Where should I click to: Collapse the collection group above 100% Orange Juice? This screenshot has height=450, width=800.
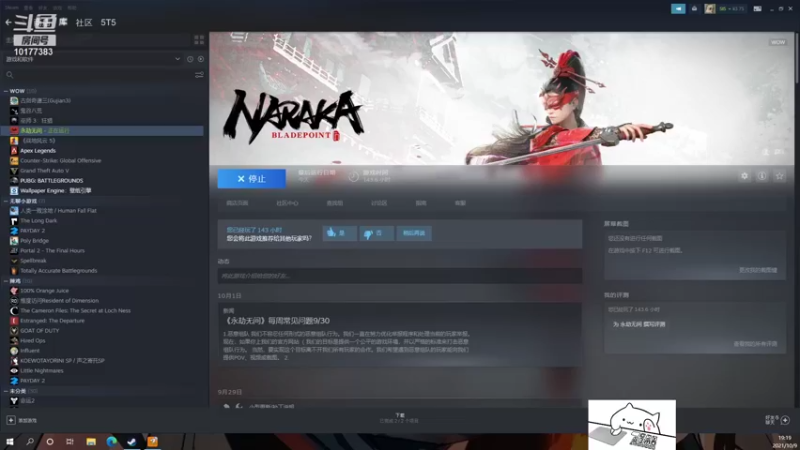(x=6, y=281)
